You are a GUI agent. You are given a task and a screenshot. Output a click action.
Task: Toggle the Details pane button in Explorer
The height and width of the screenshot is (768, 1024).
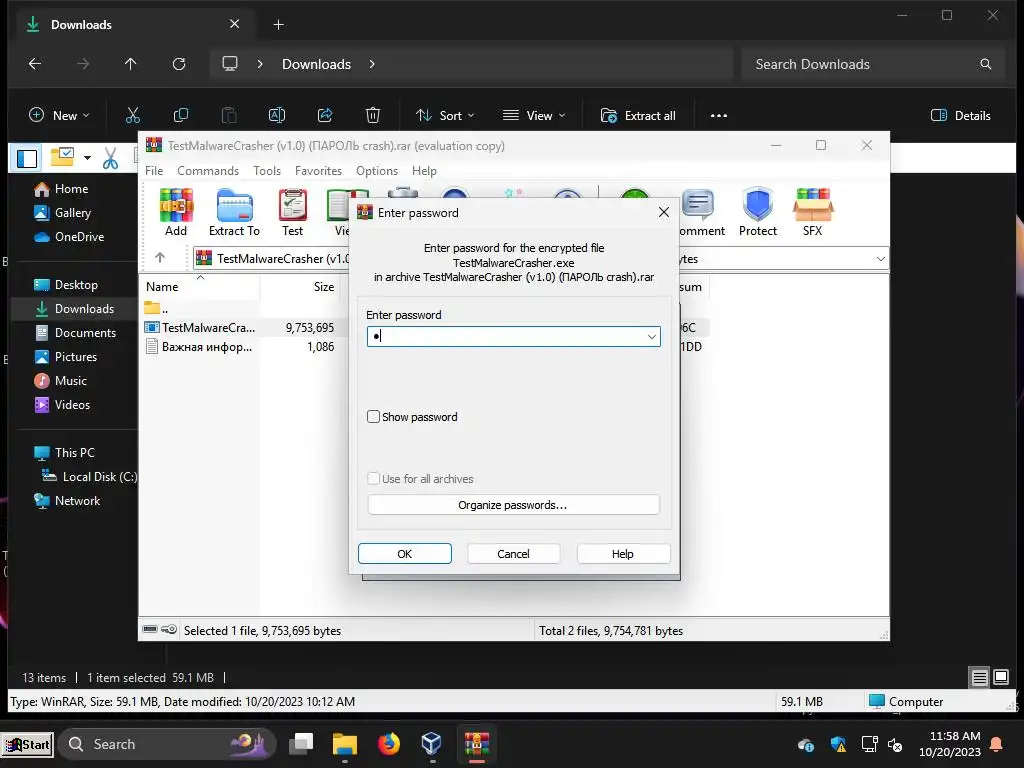(961, 116)
